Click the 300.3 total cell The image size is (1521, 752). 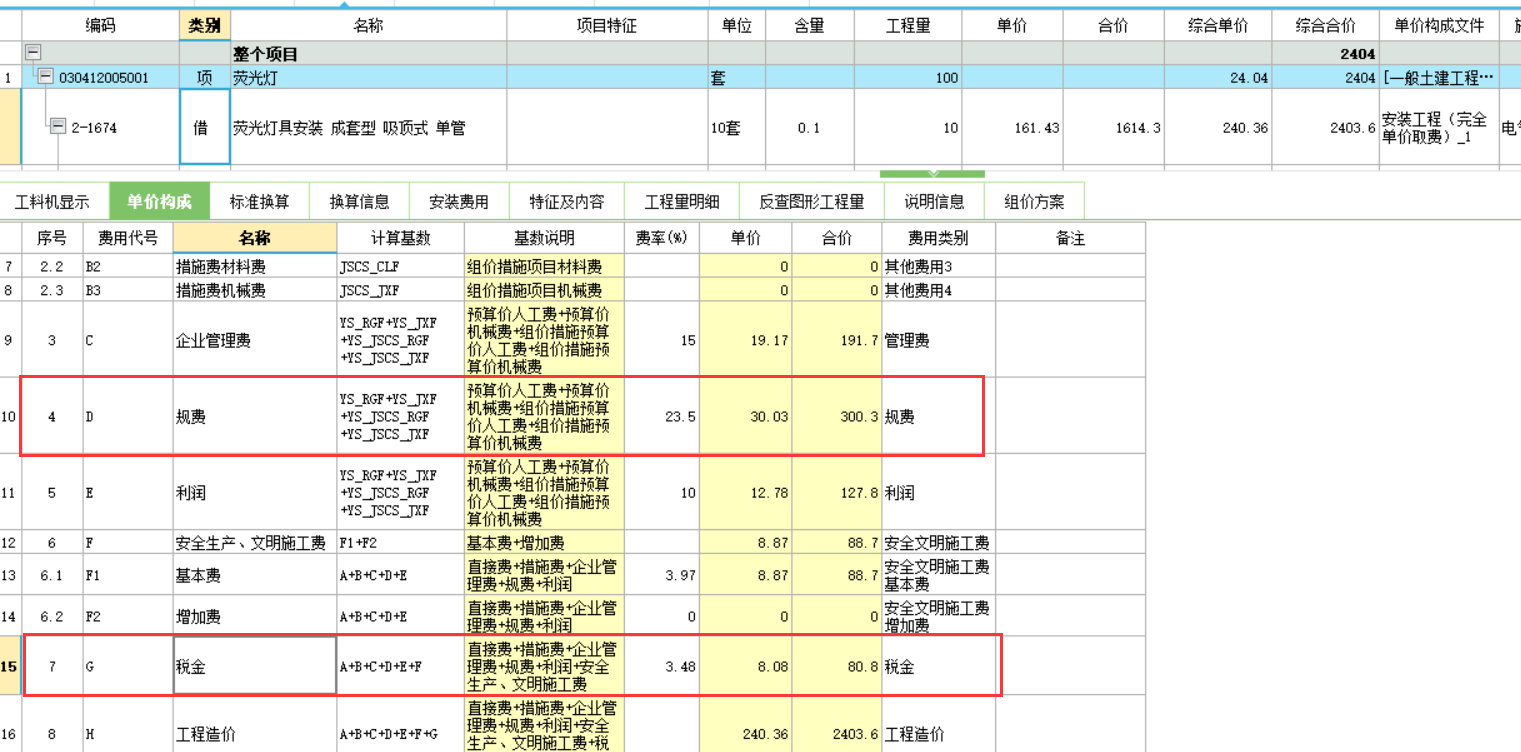click(837, 416)
